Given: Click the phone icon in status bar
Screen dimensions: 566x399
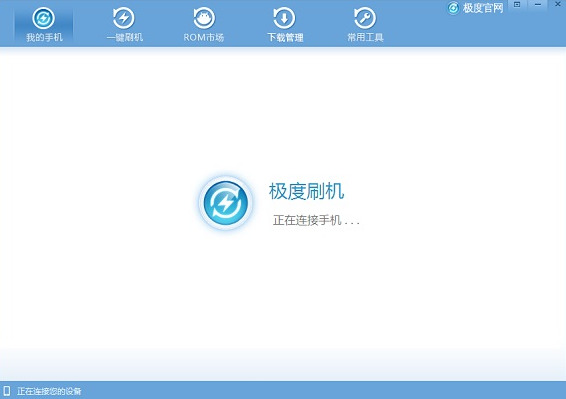Looking at the screenshot, I should [x=7, y=391].
